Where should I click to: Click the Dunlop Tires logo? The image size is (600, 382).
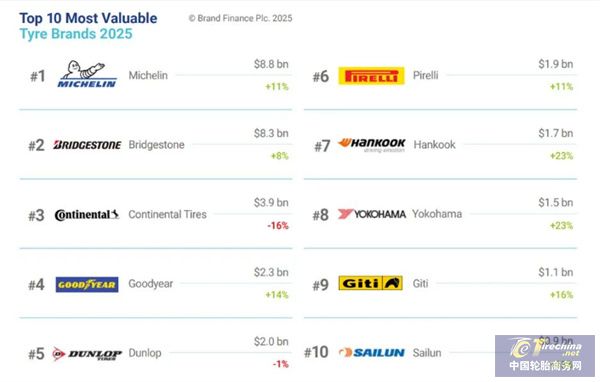click(x=87, y=354)
